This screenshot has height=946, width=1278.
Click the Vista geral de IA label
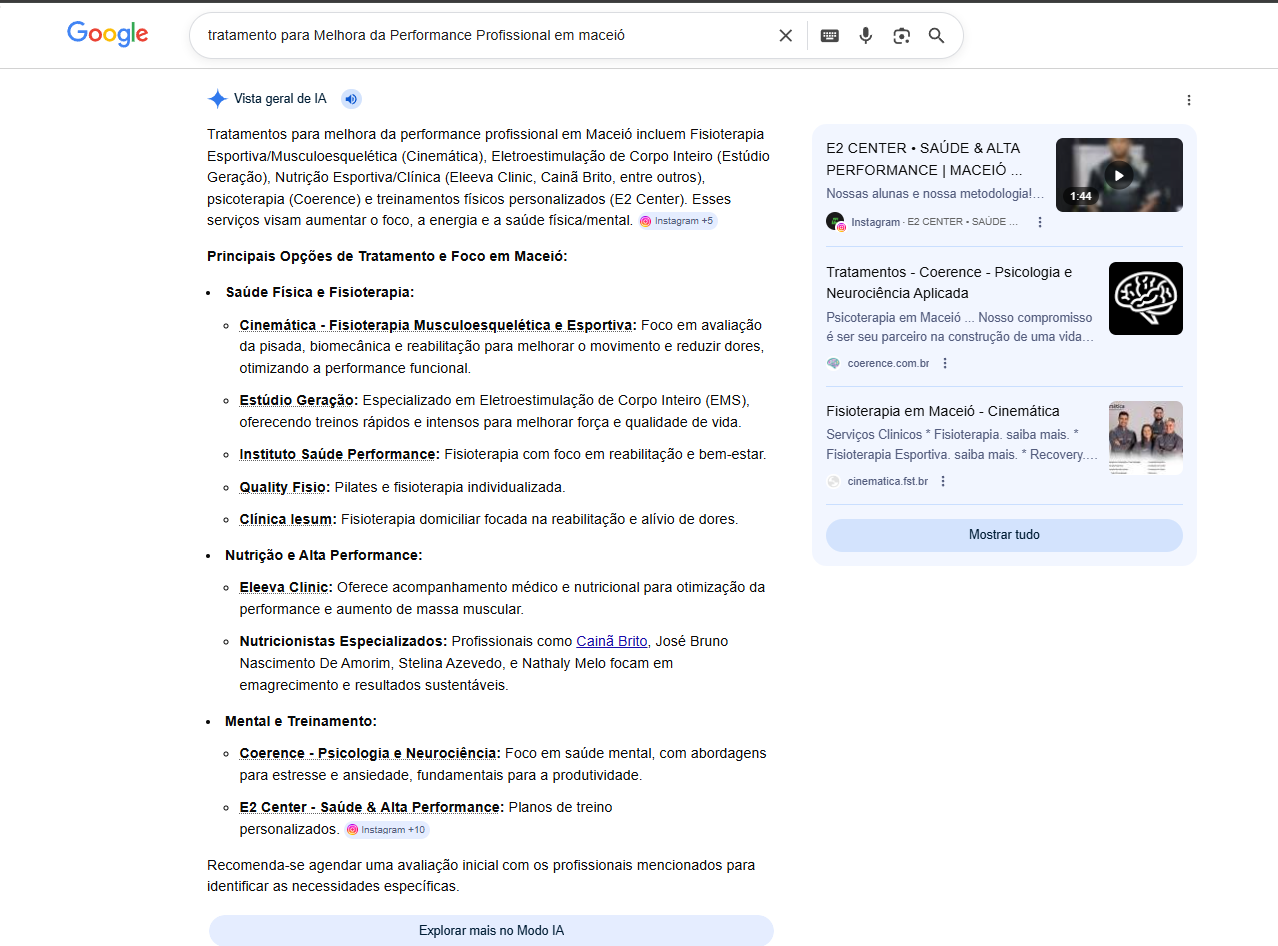(280, 99)
